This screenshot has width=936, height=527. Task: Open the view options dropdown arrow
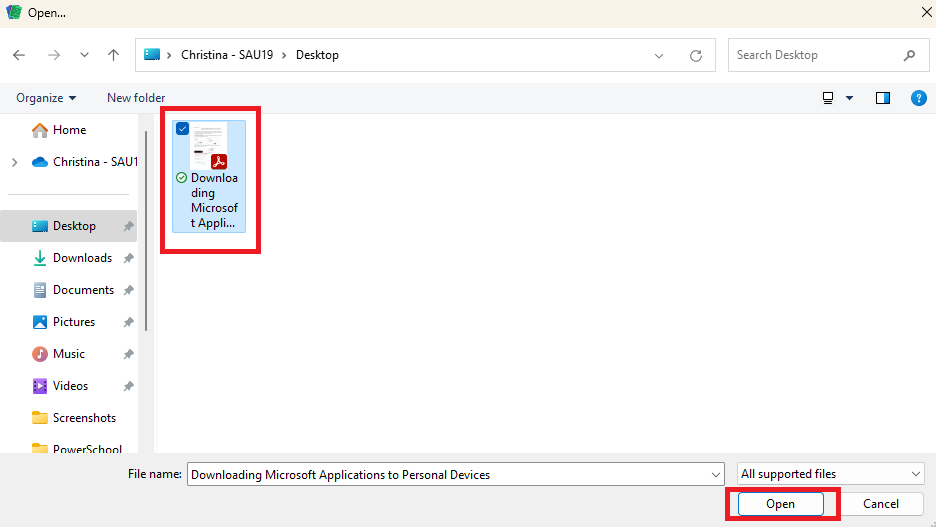click(849, 98)
